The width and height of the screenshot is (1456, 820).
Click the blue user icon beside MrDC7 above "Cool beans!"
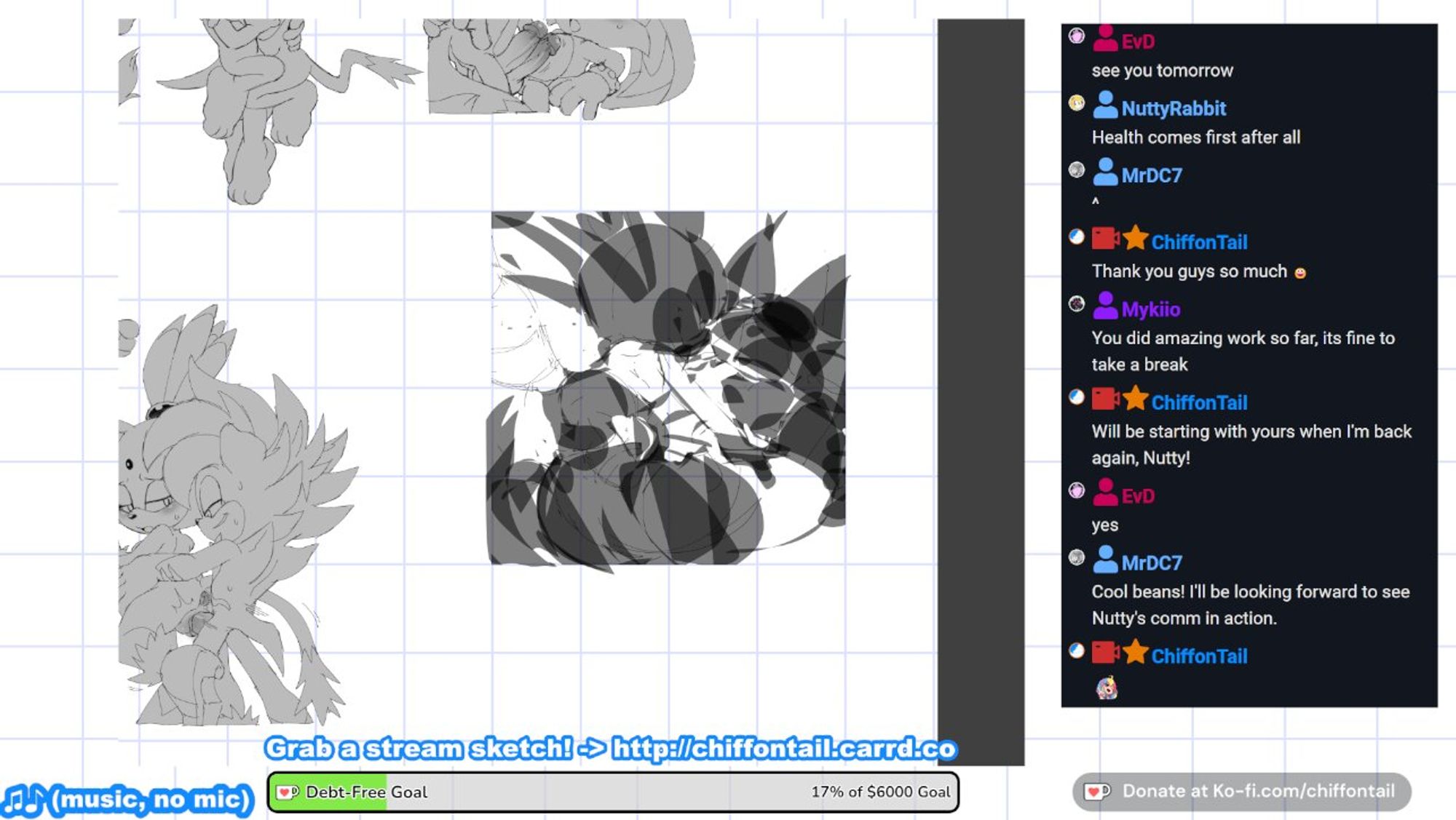(1105, 560)
